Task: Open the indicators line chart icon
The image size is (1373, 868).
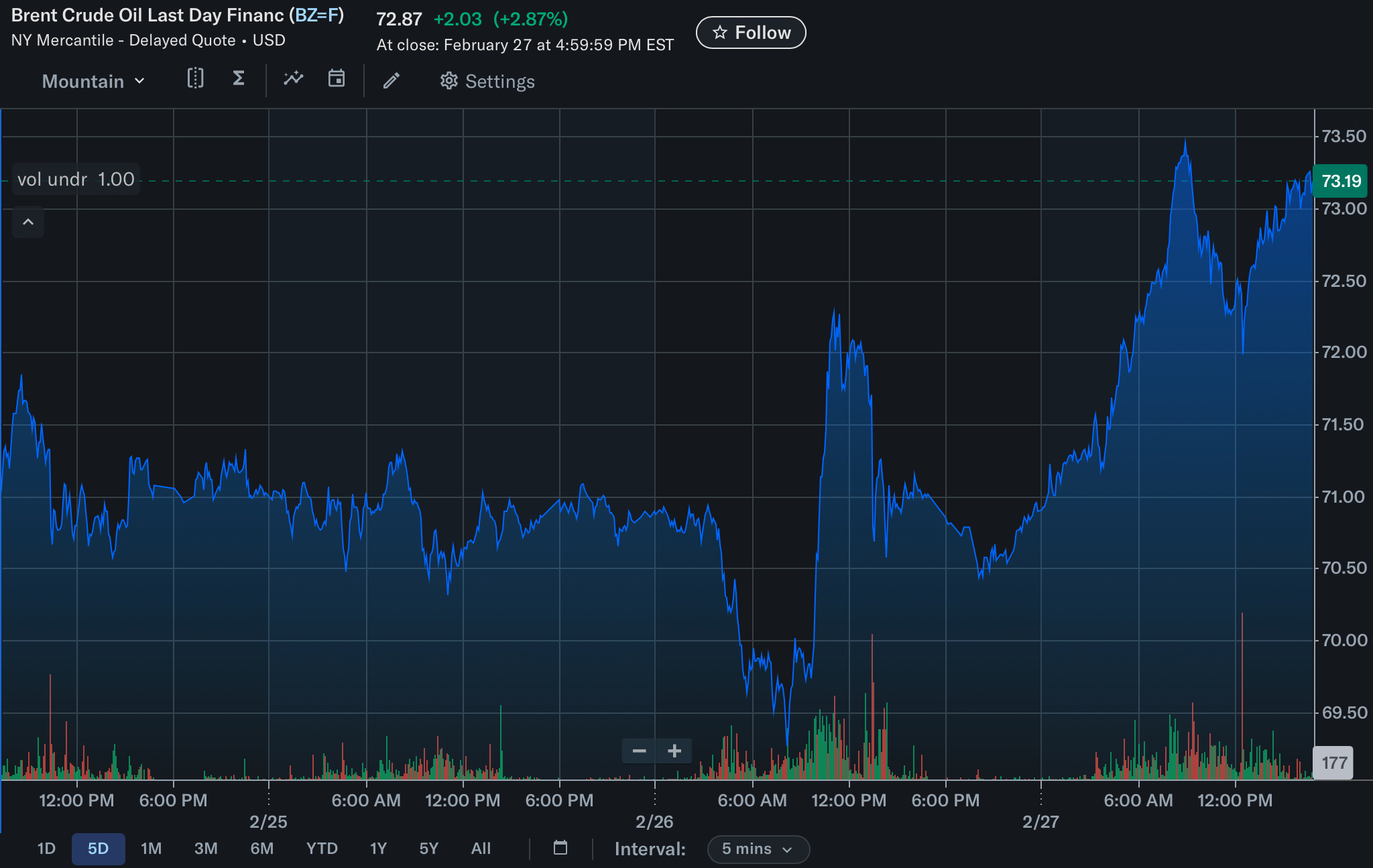Action: coord(293,79)
